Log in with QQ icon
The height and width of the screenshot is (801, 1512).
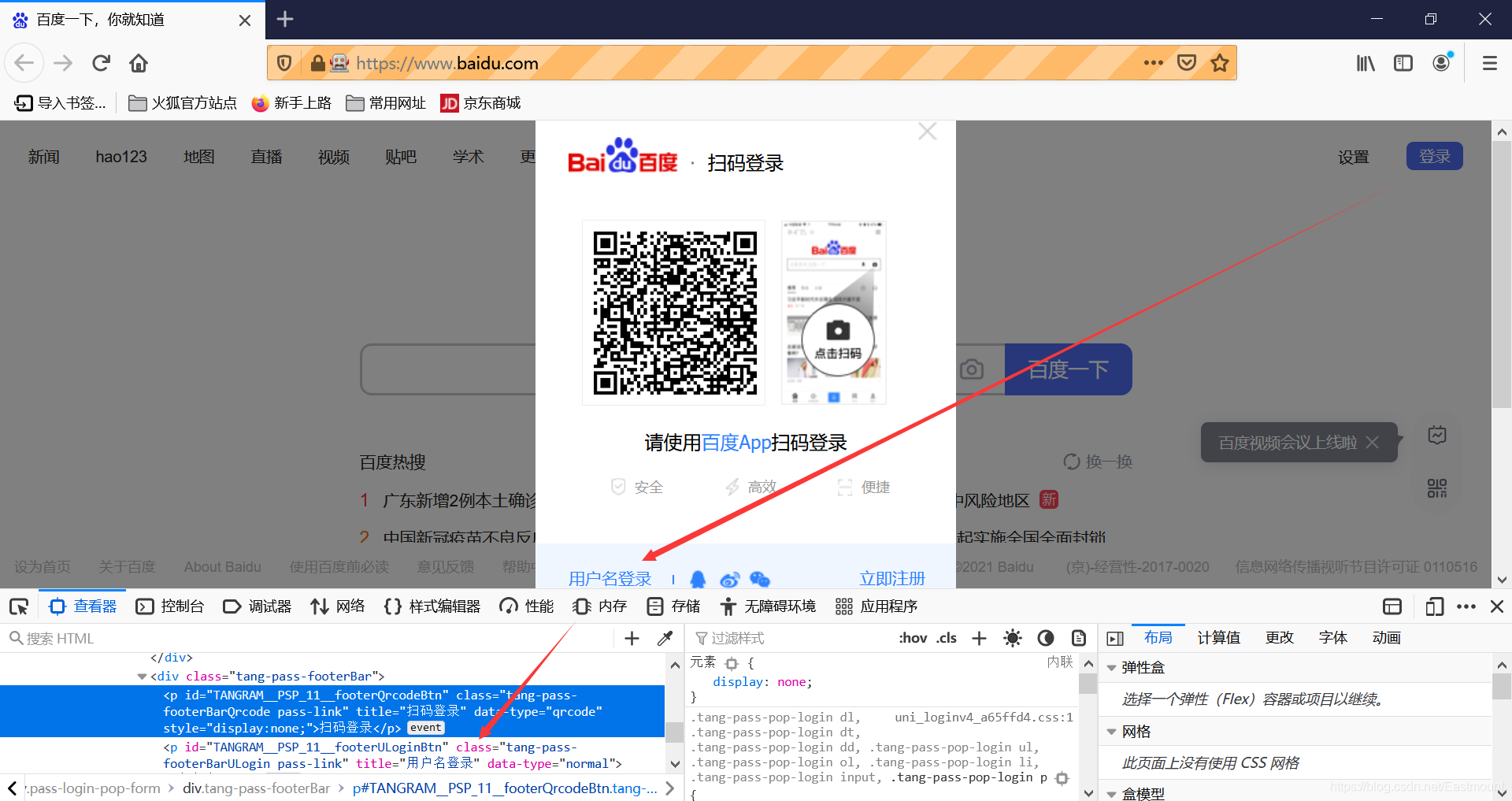pyautogui.click(x=698, y=580)
